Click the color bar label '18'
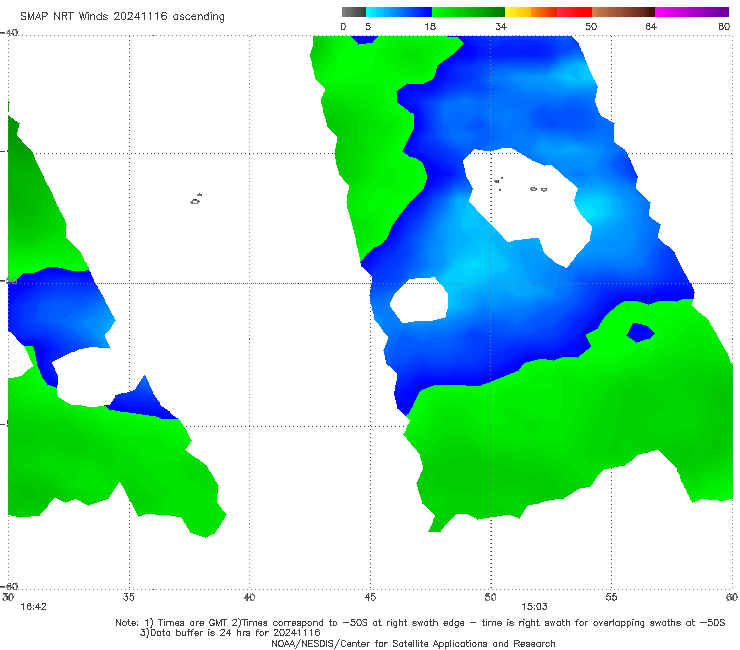 (x=430, y=27)
